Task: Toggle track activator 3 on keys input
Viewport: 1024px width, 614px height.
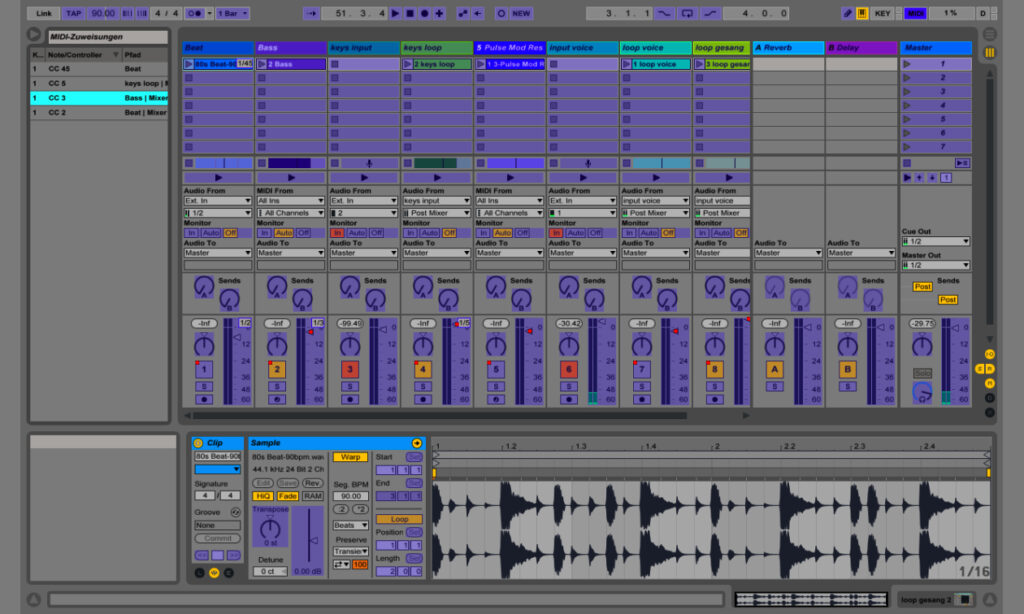Action: [349, 369]
